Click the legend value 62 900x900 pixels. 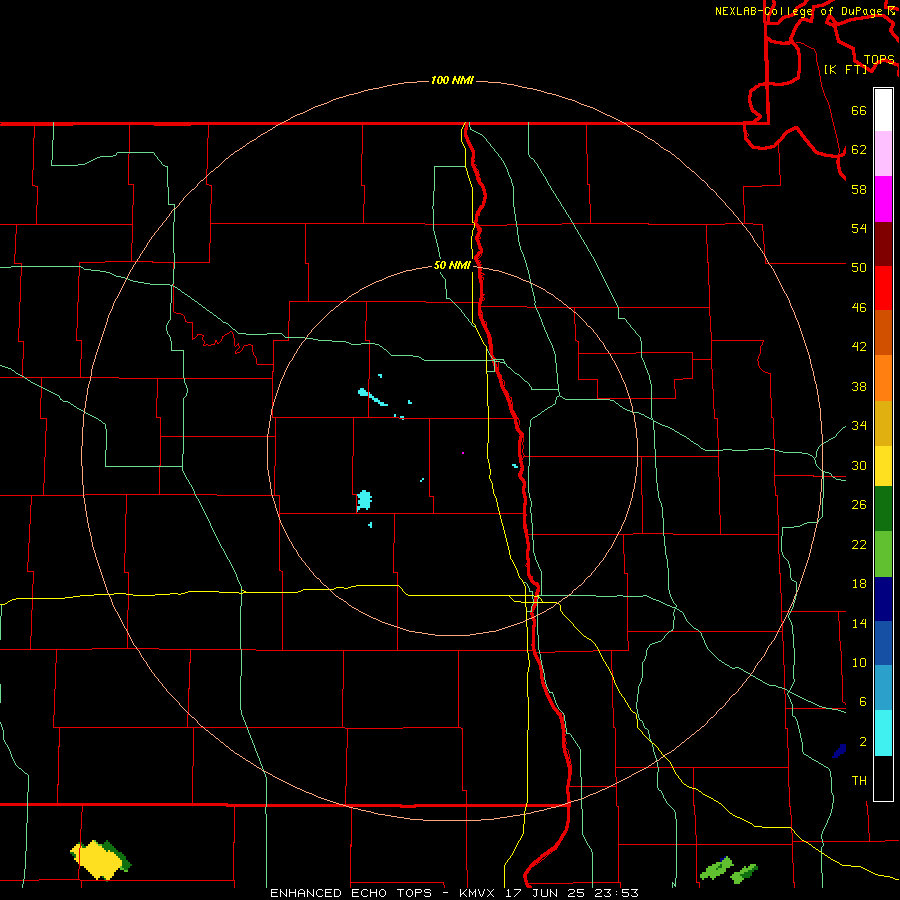point(859,150)
